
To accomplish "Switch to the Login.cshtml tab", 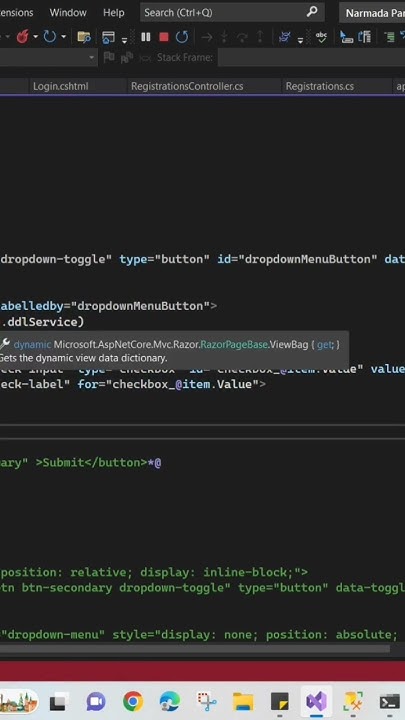I will coord(61,86).
